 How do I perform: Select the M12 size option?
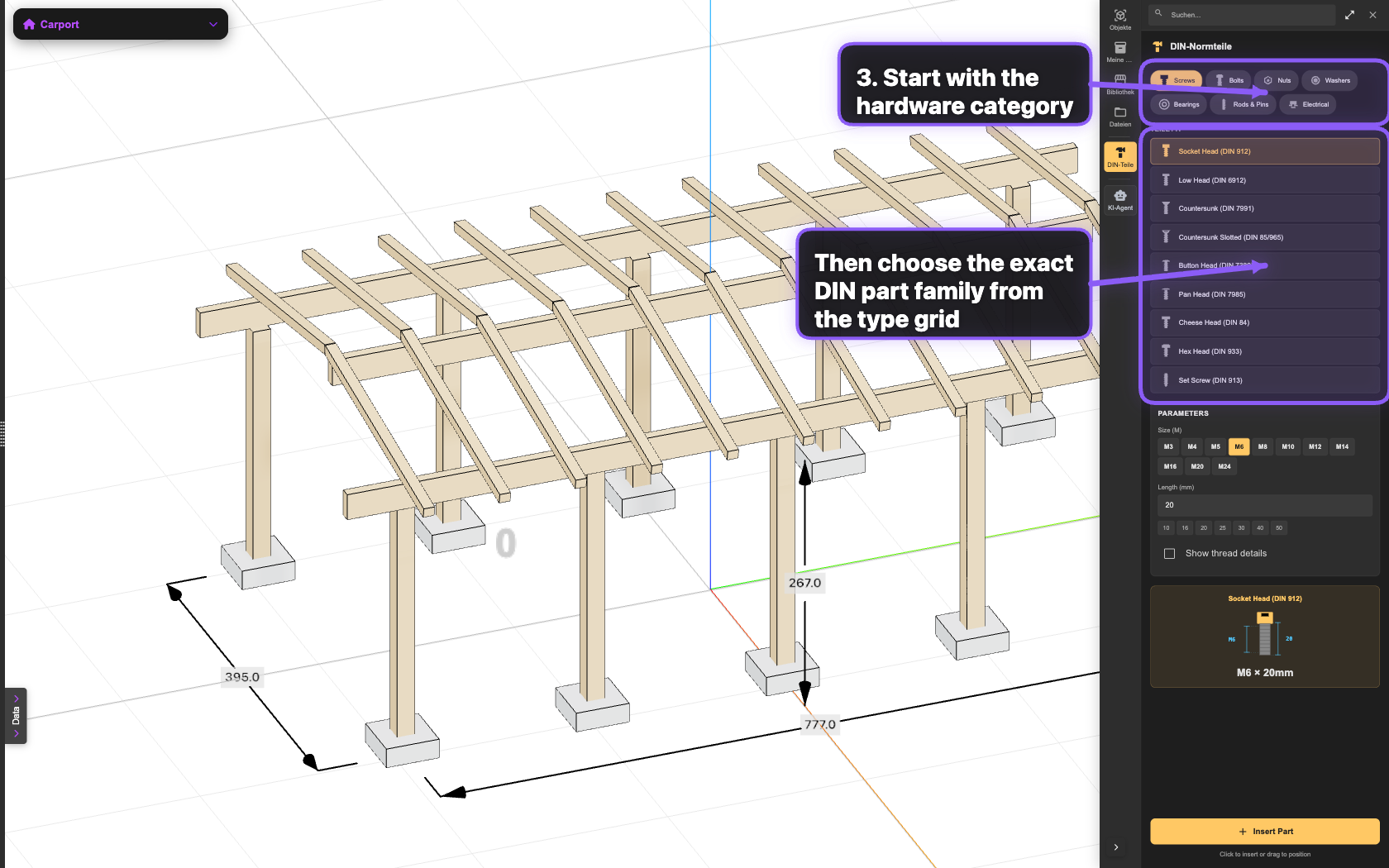(x=1315, y=446)
